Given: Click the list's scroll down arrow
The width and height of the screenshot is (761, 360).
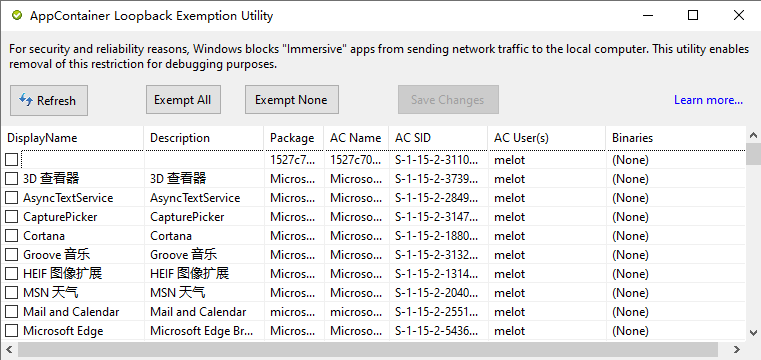Looking at the screenshot, I should click(x=753, y=332).
